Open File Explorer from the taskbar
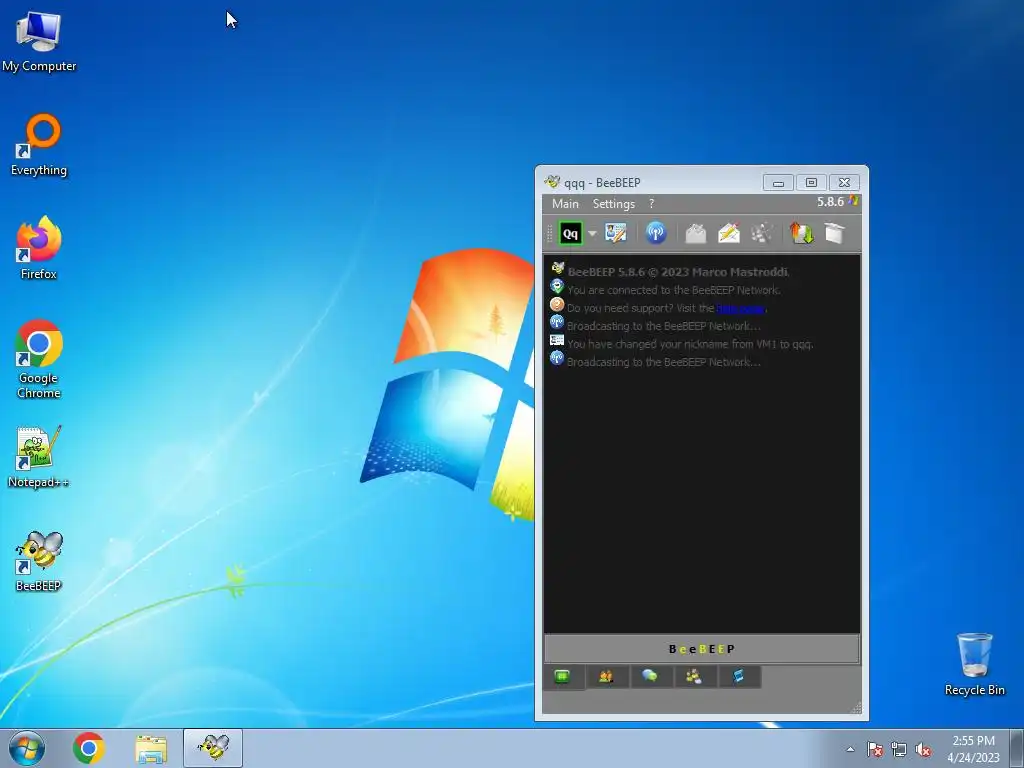The width and height of the screenshot is (1024, 768). [x=151, y=748]
